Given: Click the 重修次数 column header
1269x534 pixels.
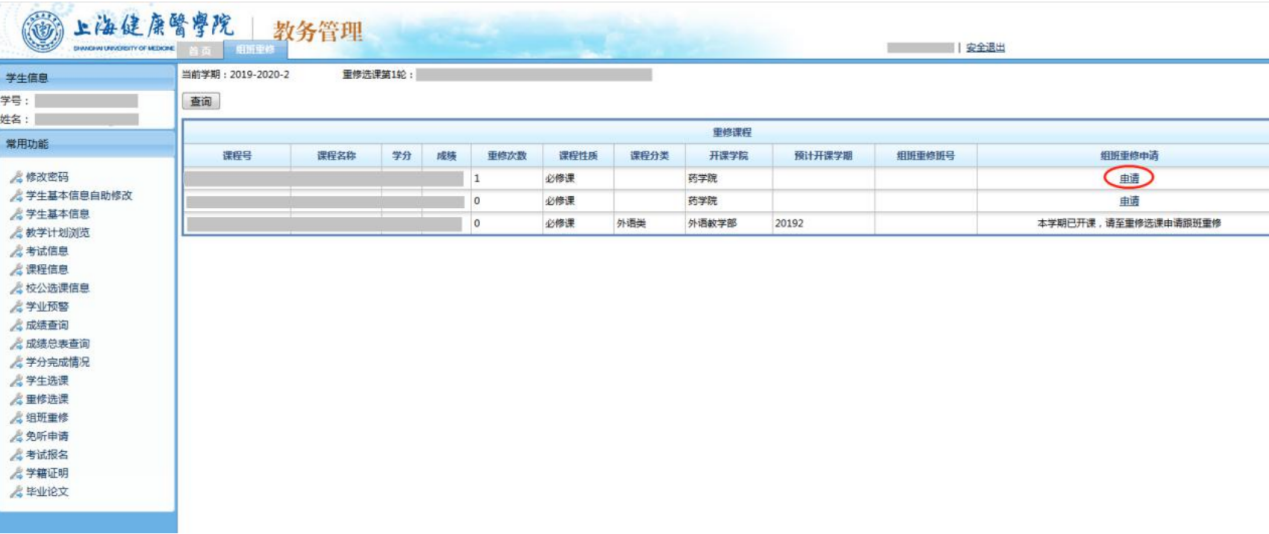Looking at the screenshot, I should coord(507,156).
